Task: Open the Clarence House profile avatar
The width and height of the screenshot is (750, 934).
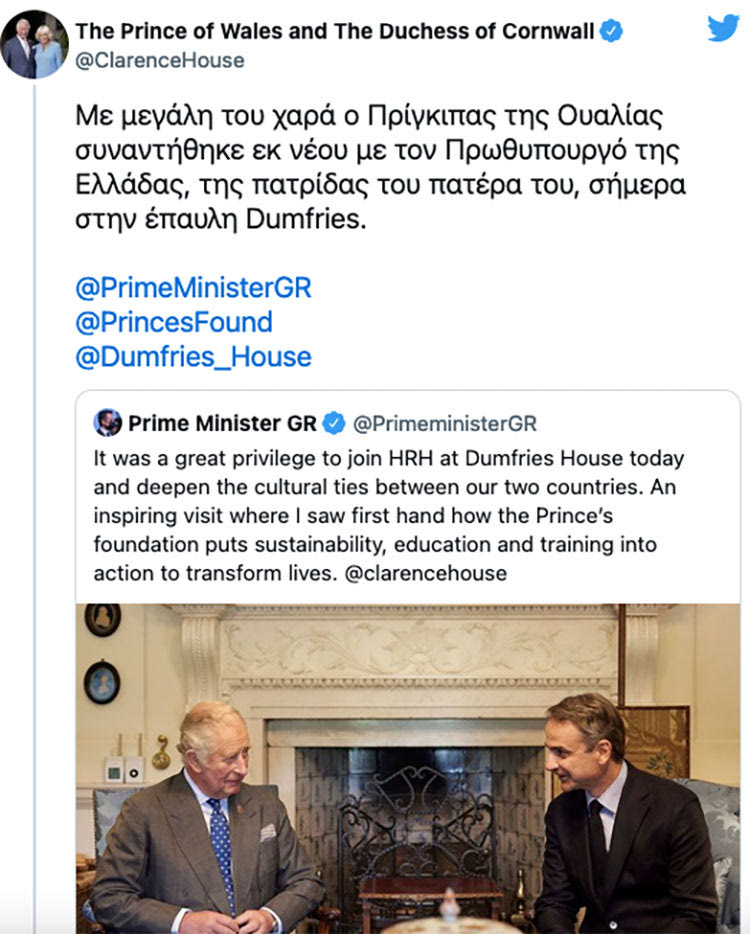Action: coord(34,44)
